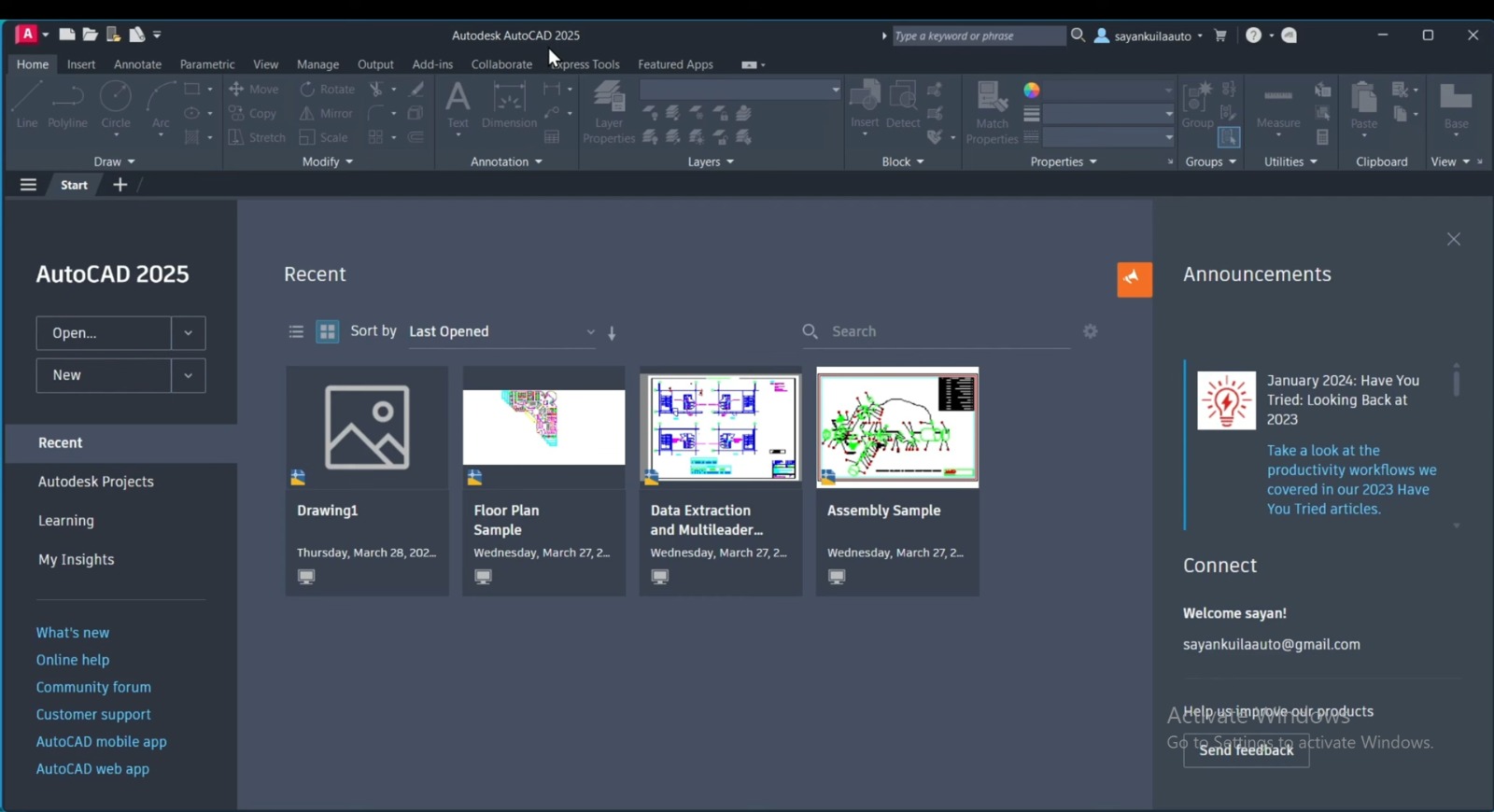Open the Community forum link
The height and width of the screenshot is (812, 1494).
93,687
